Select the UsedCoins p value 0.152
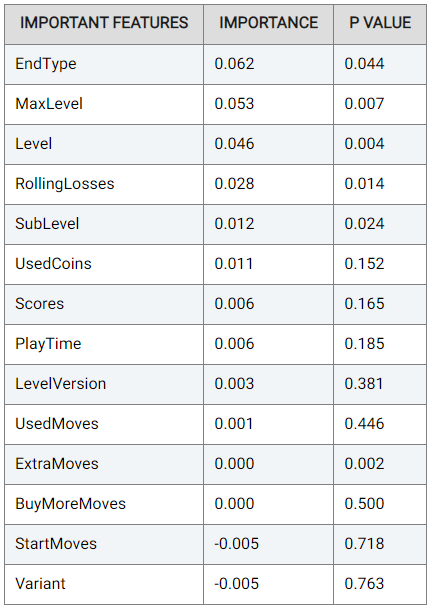 (x=364, y=264)
